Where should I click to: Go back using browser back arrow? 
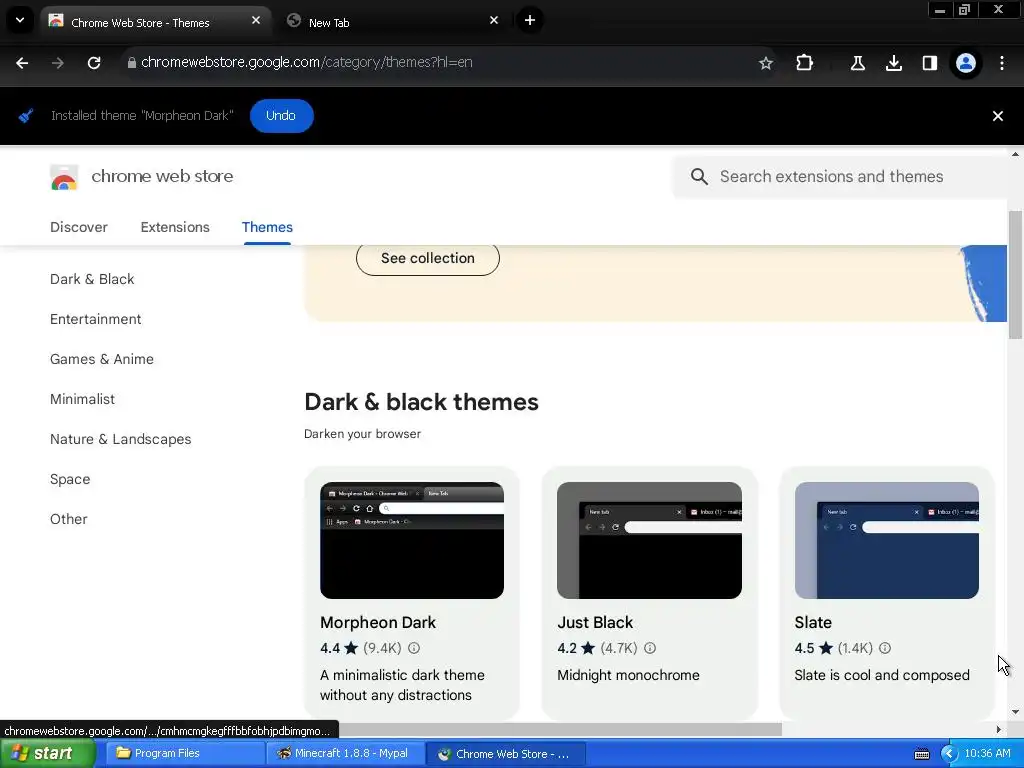click(x=22, y=63)
